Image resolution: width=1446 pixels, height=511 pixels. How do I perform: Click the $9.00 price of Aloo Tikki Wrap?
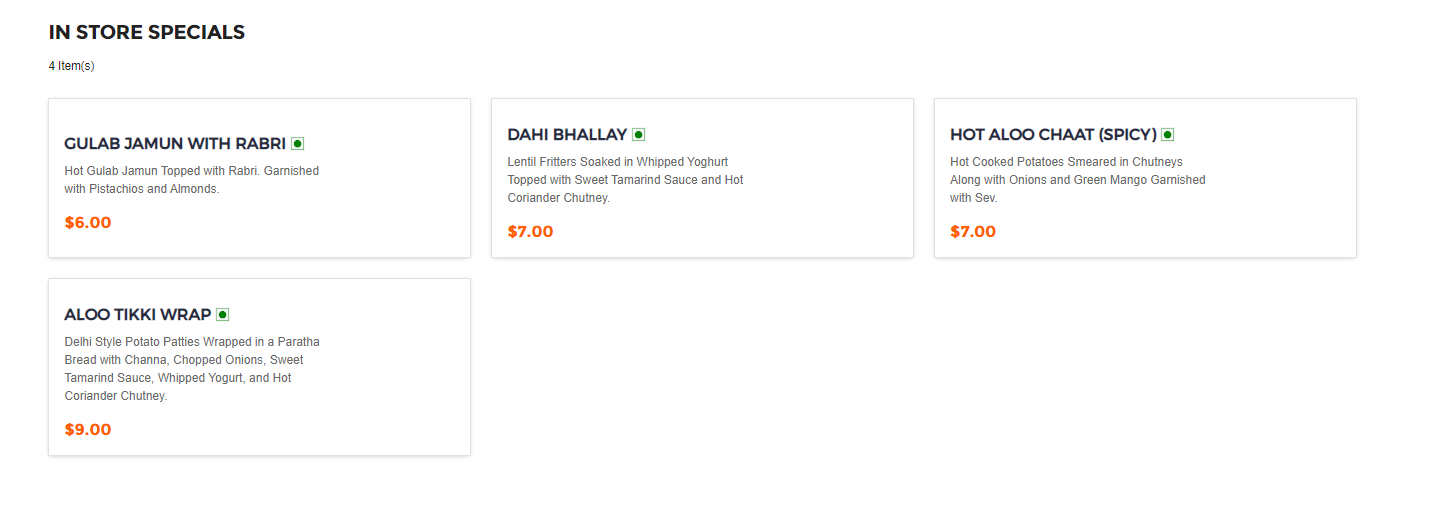(x=88, y=430)
